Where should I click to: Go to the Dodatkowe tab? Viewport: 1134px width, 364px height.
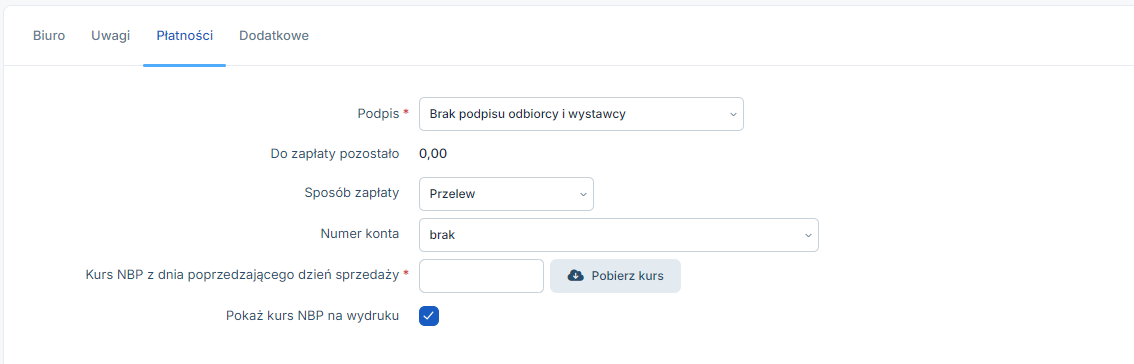tap(274, 35)
